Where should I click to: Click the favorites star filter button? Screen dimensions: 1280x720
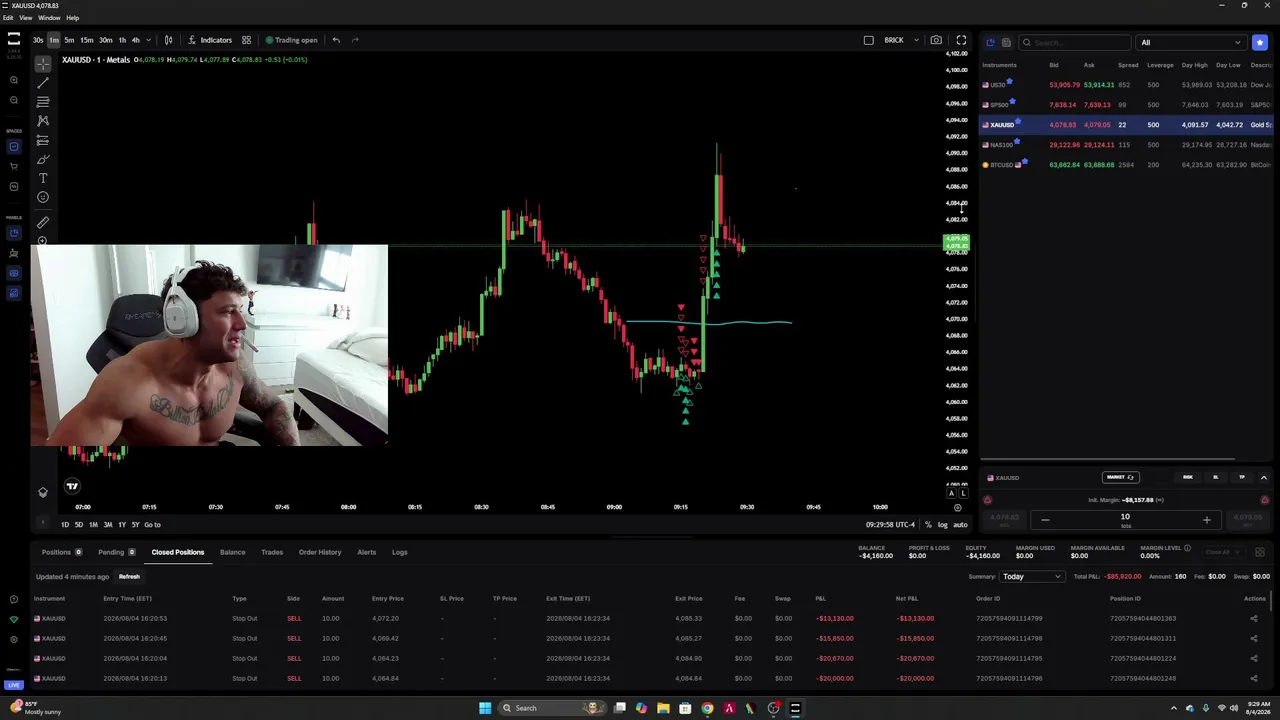tap(1260, 42)
